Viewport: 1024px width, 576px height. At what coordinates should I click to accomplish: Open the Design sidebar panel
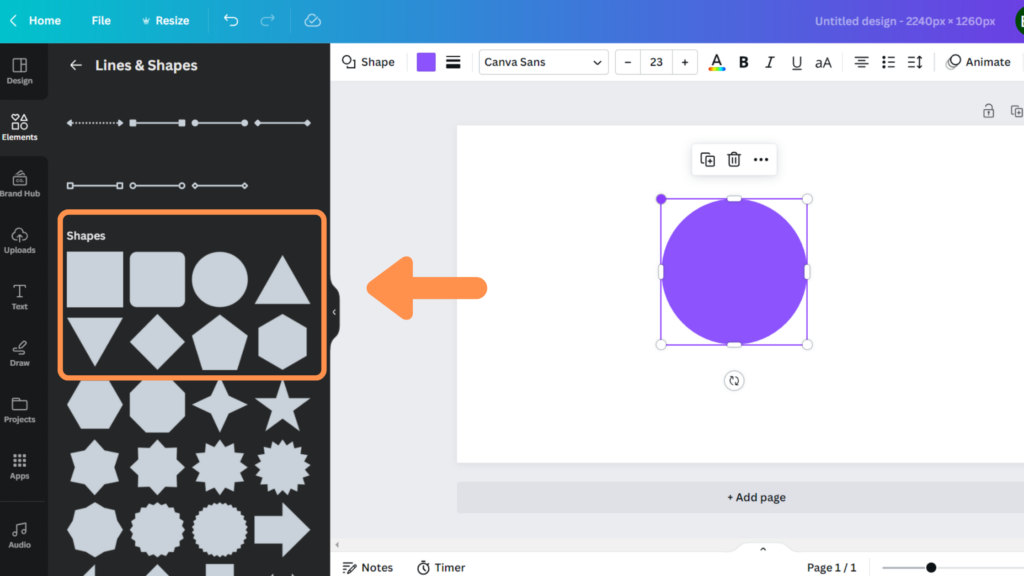(x=20, y=72)
